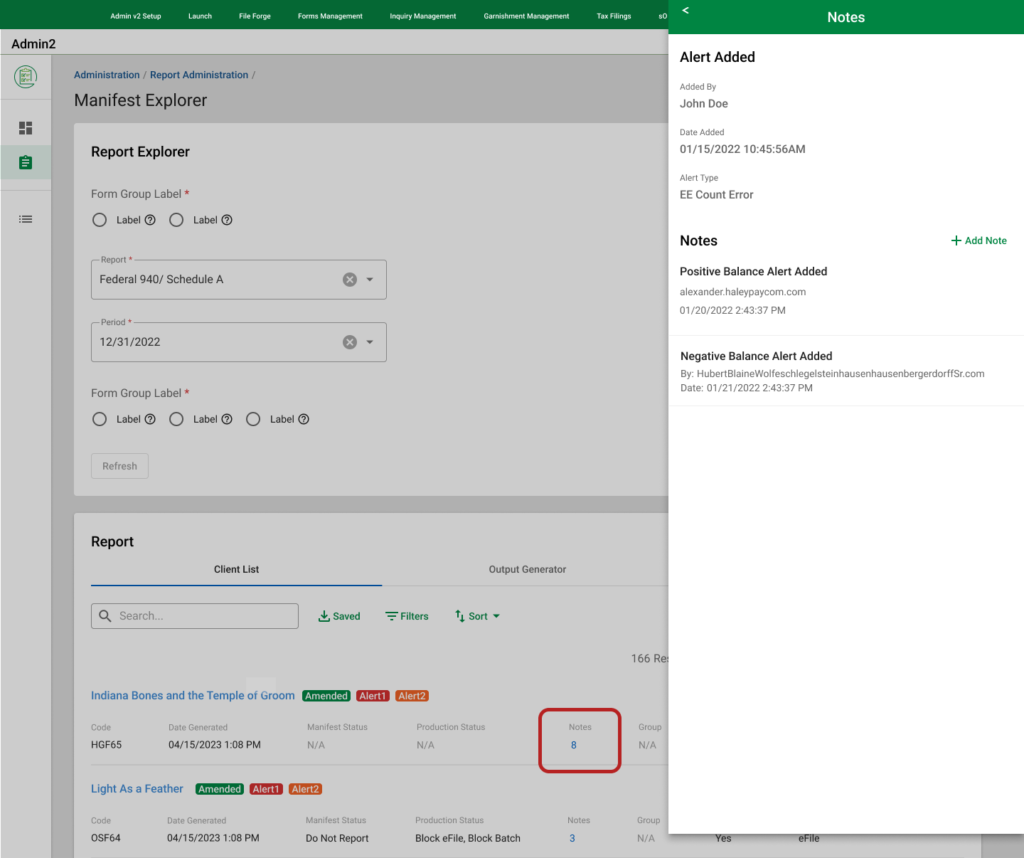Click Add Note in the Notes panel
1024x858 pixels.
[978, 241]
